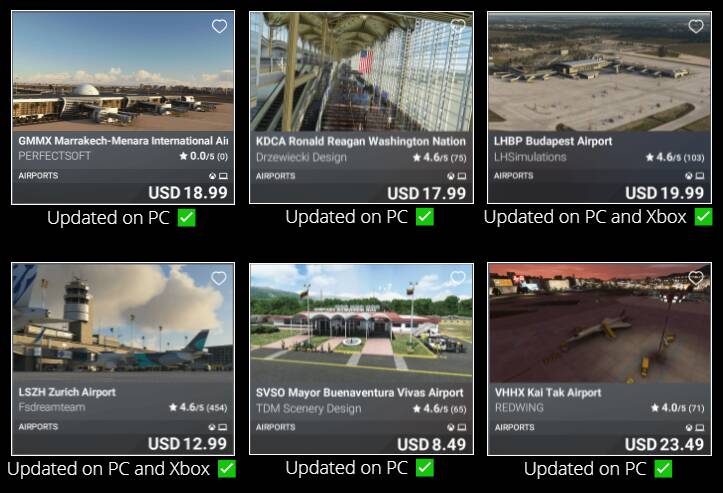Click the AIRPORTS category label on the SVSO card

coord(276,427)
